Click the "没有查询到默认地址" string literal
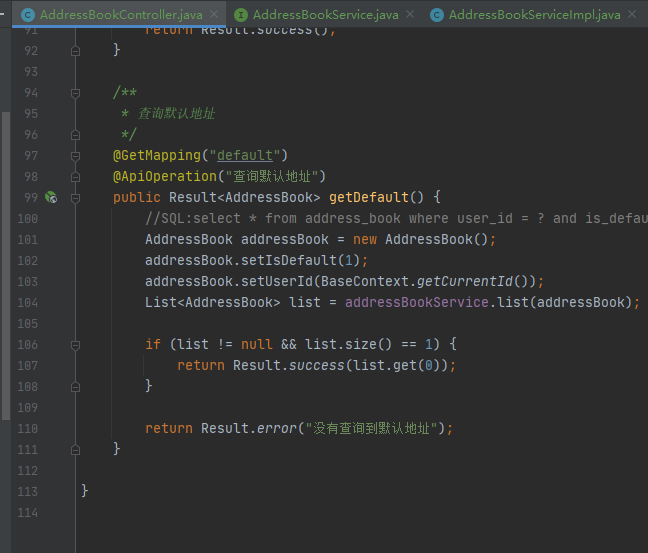Screen dimensions: 648x553 372,428
